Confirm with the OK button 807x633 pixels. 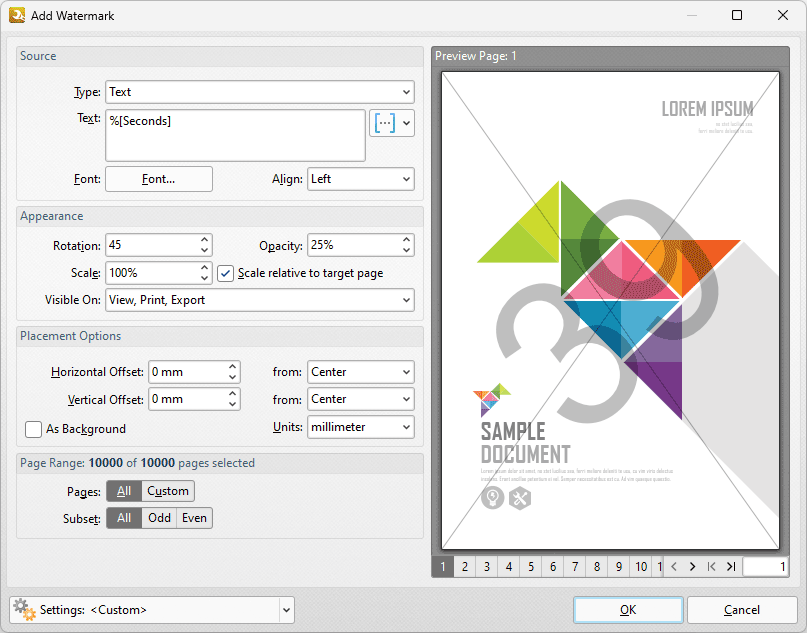point(628,610)
